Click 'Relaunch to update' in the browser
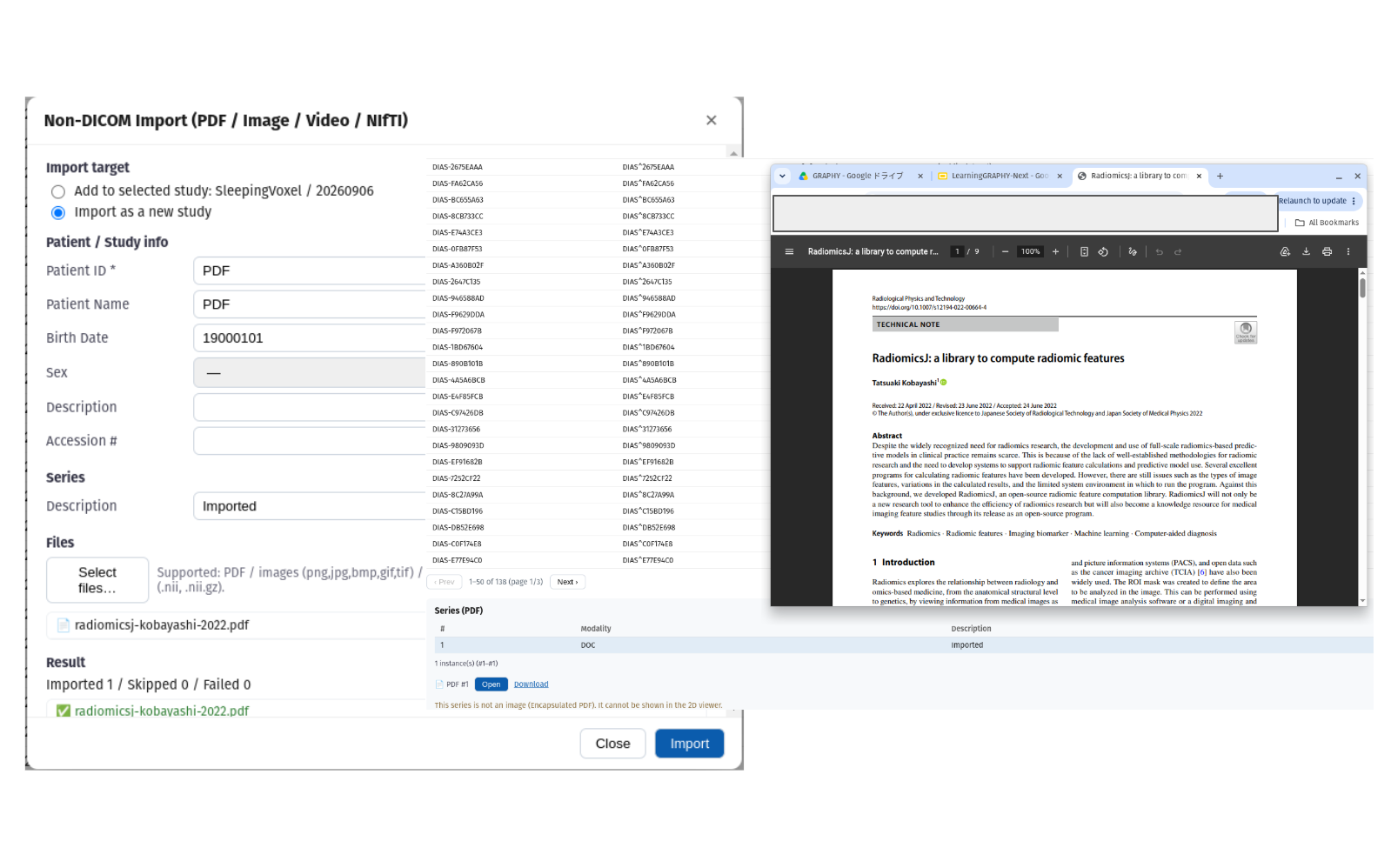This screenshot has height=868, width=1391. (x=1312, y=201)
